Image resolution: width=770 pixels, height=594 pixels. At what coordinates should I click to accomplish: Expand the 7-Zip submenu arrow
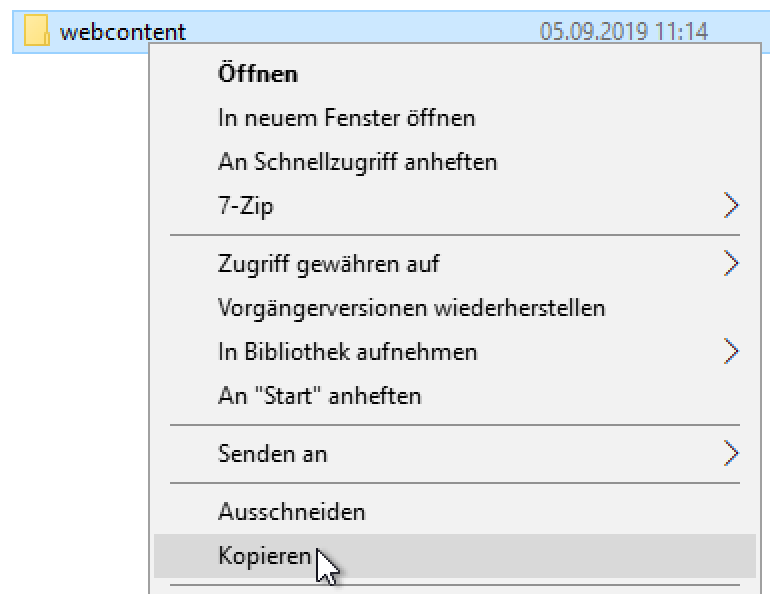tap(731, 207)
